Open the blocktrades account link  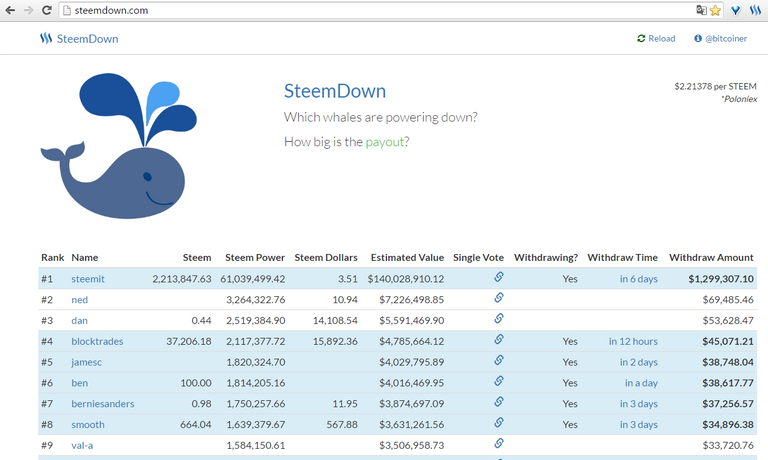[x=97, y=341]
